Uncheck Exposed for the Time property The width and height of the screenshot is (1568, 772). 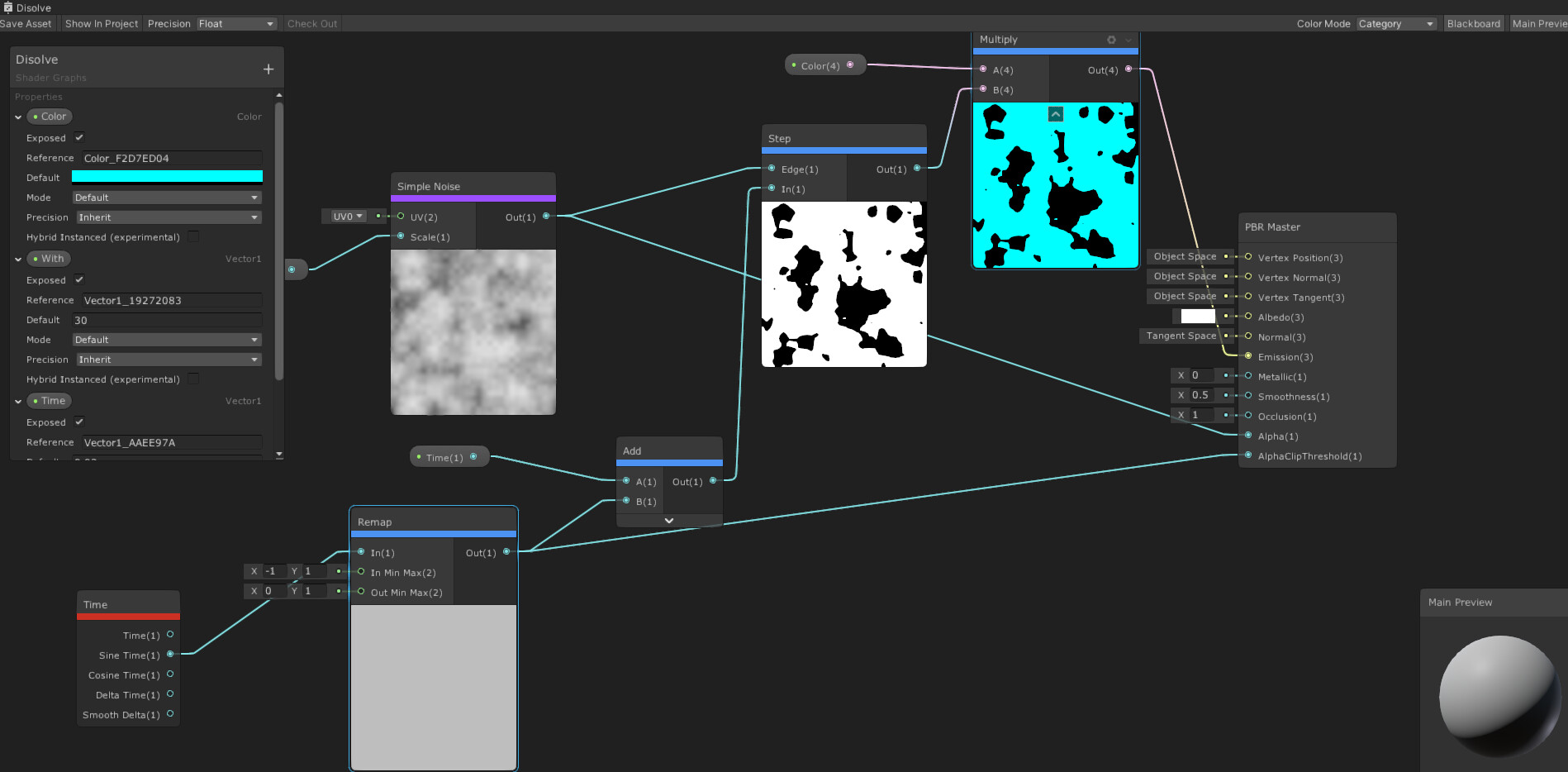(78, 422)
